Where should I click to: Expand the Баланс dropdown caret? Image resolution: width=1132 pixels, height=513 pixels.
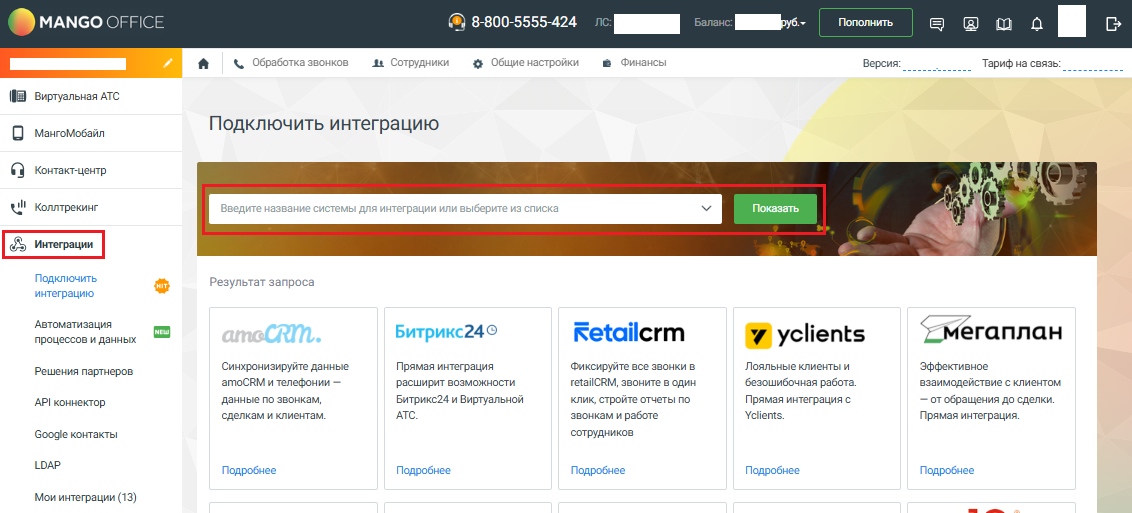803,24
